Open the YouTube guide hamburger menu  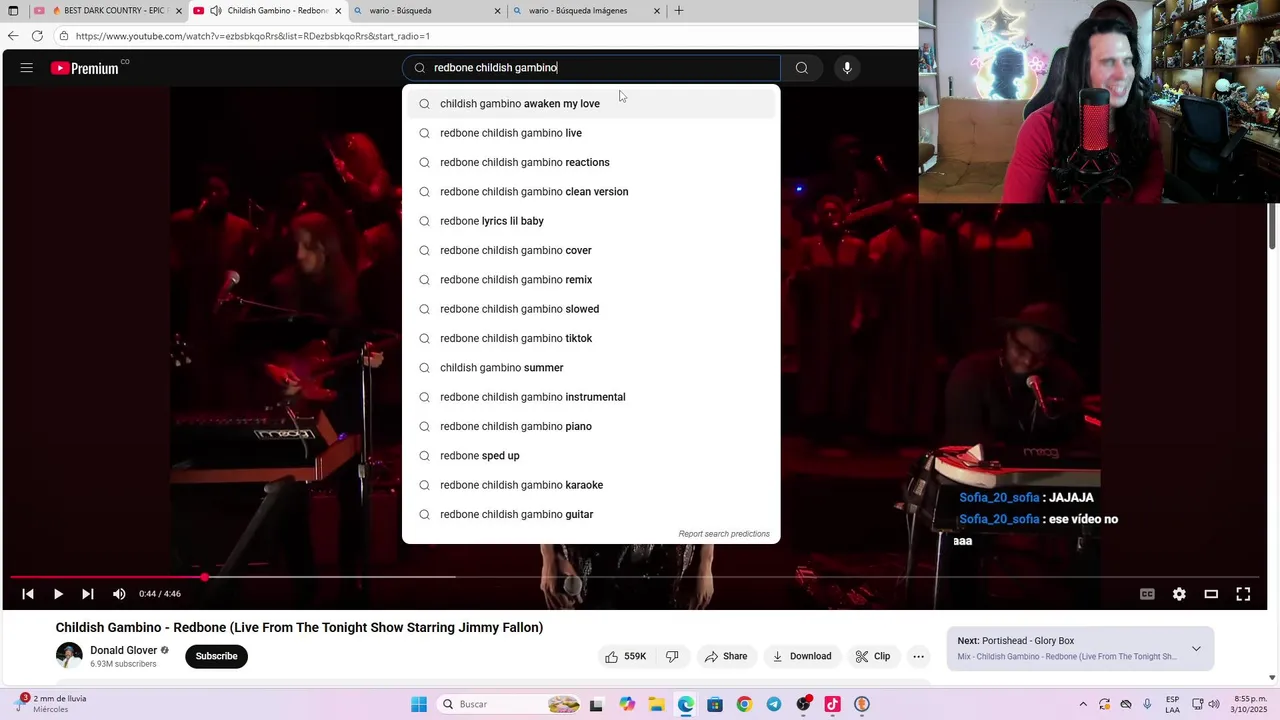[27, 68]
